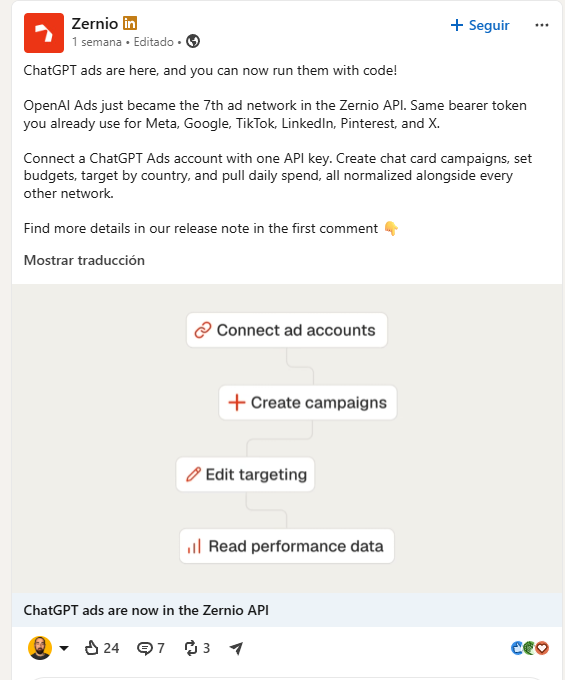Click the Connect ad accounts card

(287, 330)
